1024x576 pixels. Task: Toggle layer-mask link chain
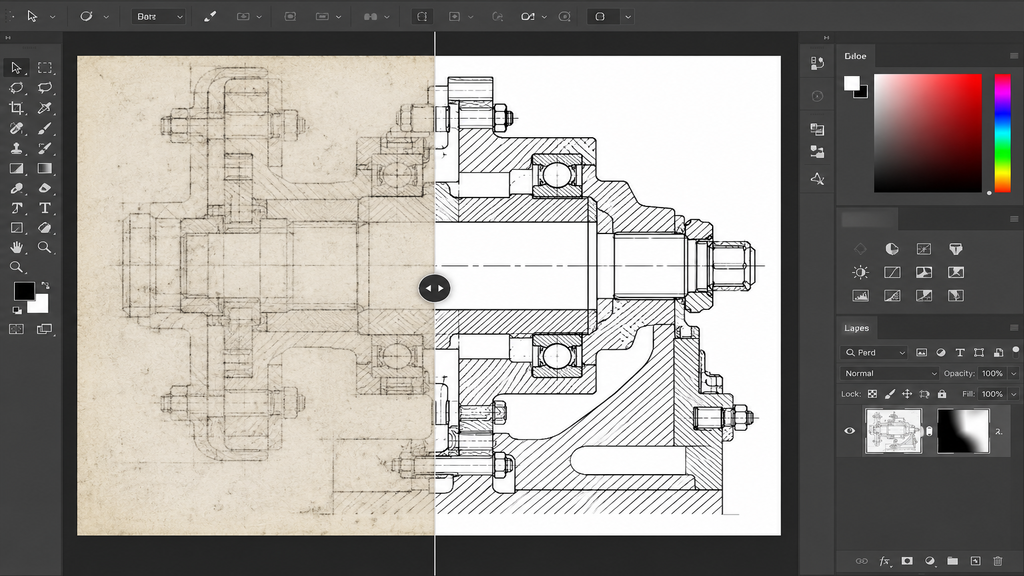929,431
